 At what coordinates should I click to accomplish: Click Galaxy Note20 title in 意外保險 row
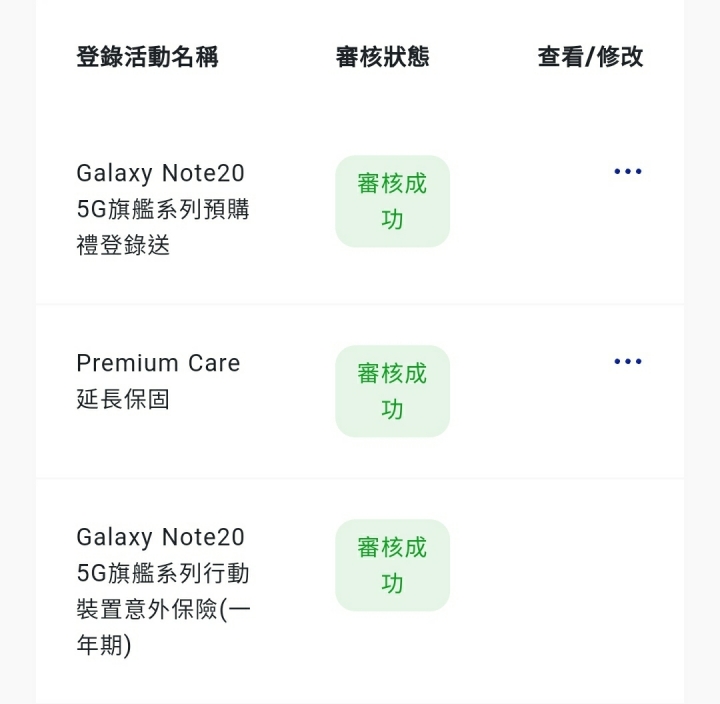160,537
